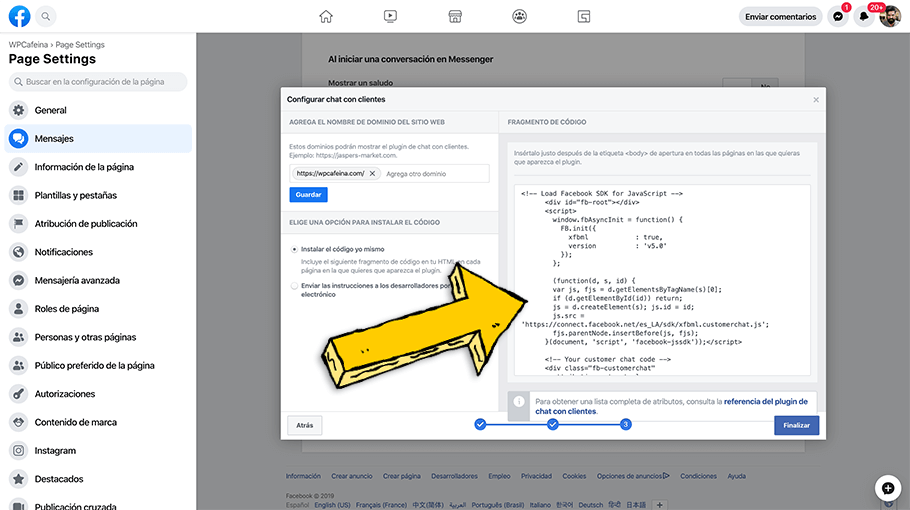This screenshot has width=910, height=510.
Task: Open the Opciones de anuncios footer link
Action: [633, 476]
